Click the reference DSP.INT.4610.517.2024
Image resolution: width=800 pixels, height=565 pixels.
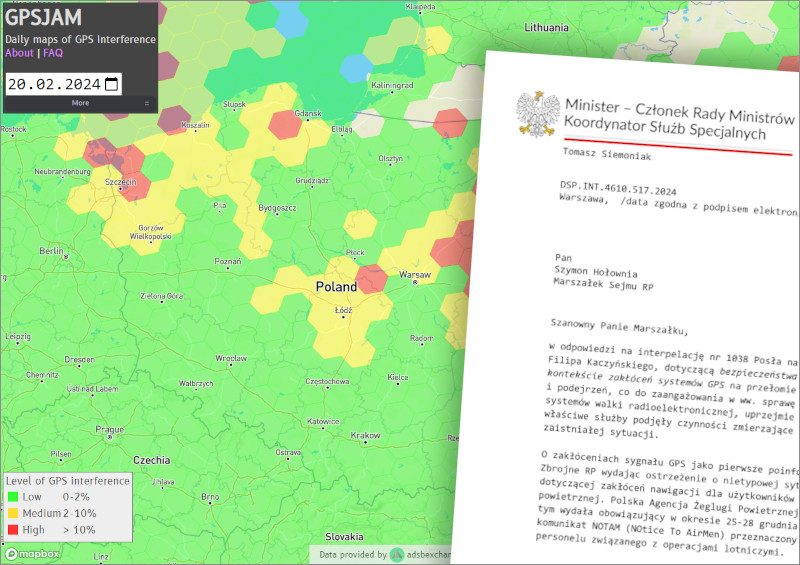coord(618,188)
